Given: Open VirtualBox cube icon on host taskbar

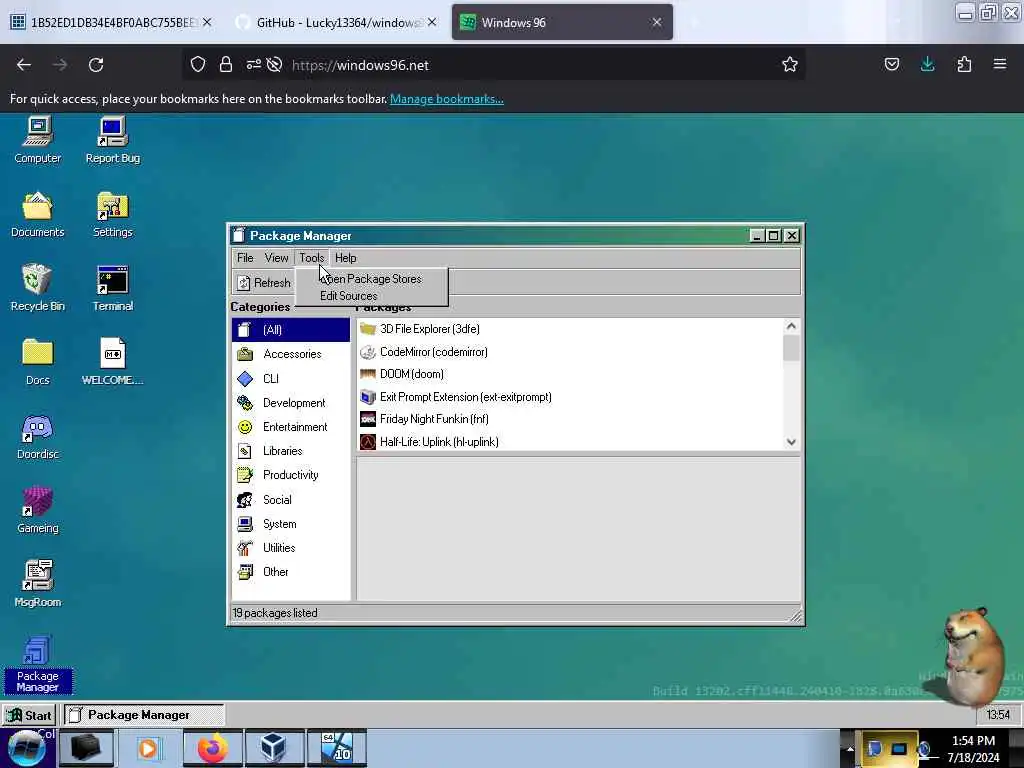Looking at the screenshot, I should (273, 748).
